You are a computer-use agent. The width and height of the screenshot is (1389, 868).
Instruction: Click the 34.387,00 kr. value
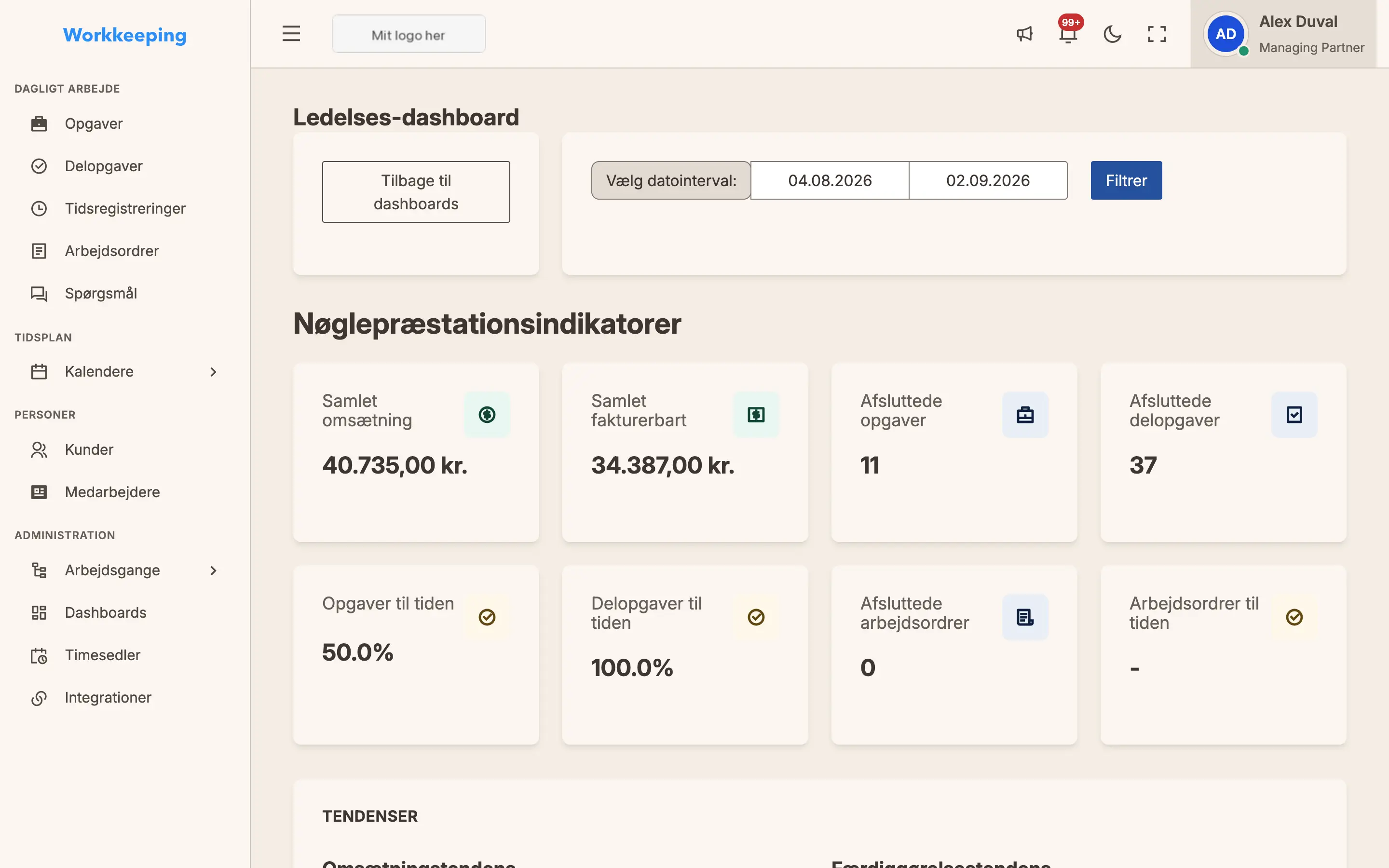(663, 465)
